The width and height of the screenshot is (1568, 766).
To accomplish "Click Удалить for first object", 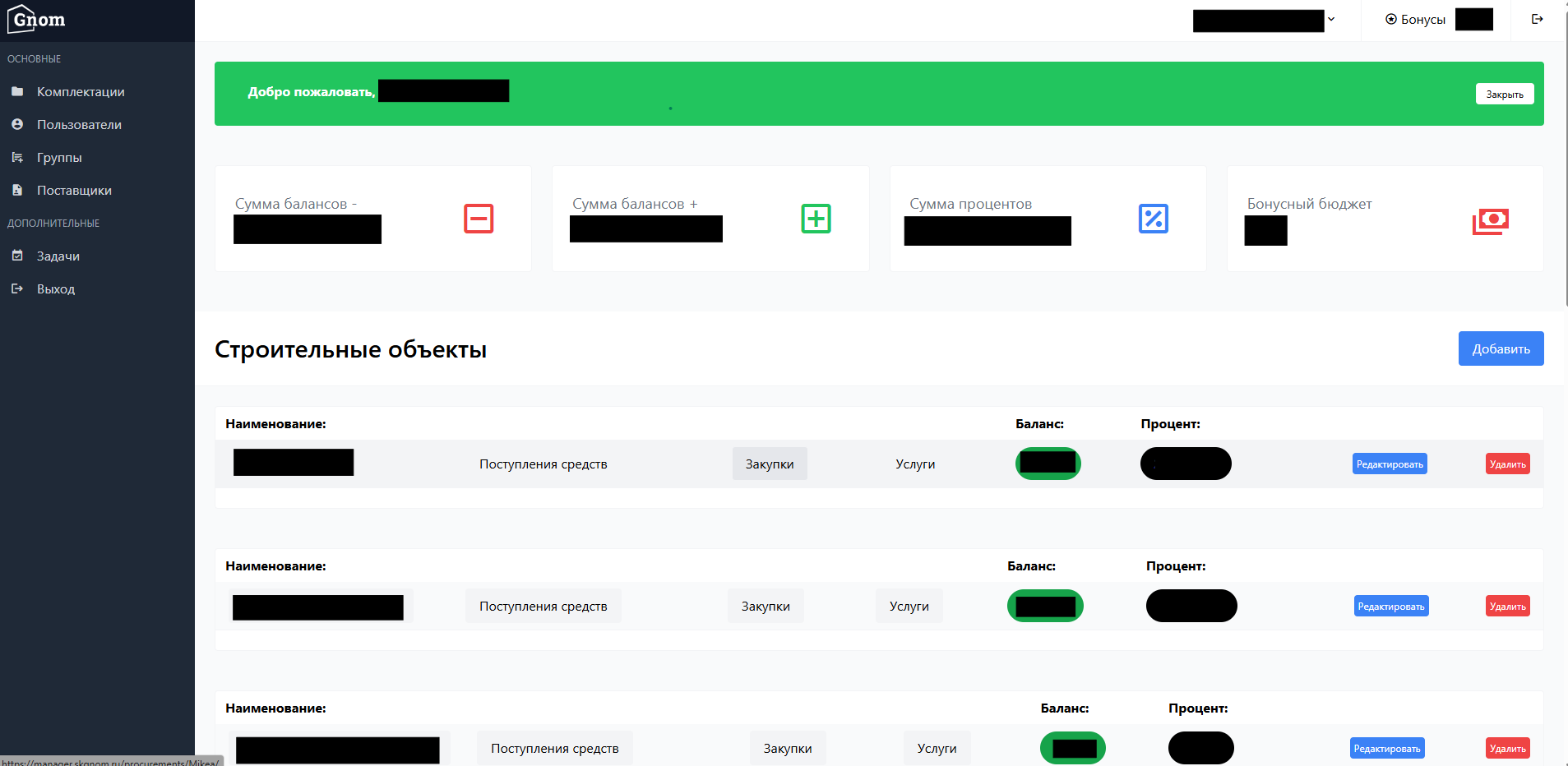I will tap(1508, 464).
